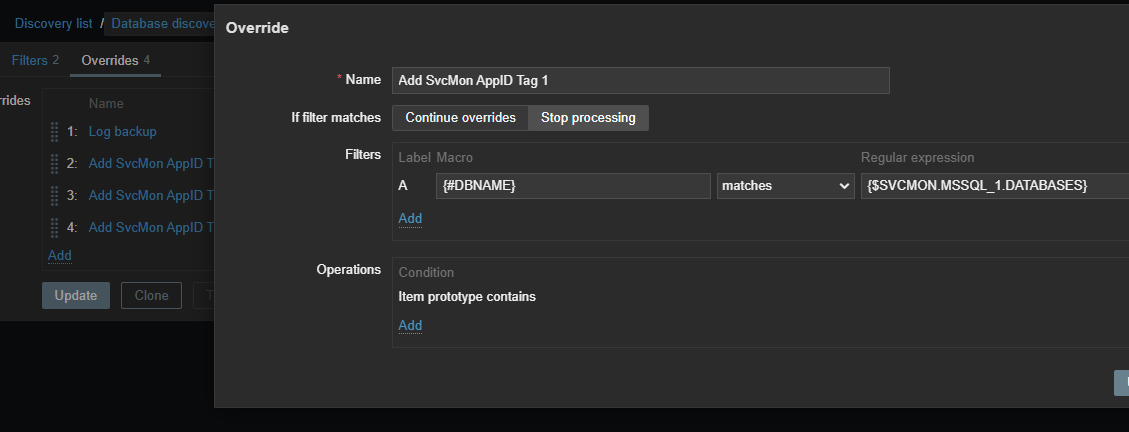Click the filter label A
This screenshot has height=432, width=1129.
tap(402, 186)
